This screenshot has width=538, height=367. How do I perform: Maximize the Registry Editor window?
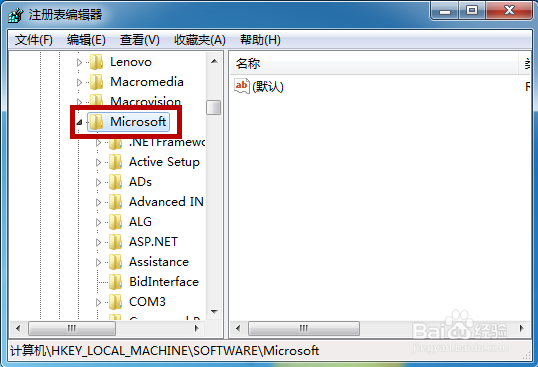[x=472, y=11]
